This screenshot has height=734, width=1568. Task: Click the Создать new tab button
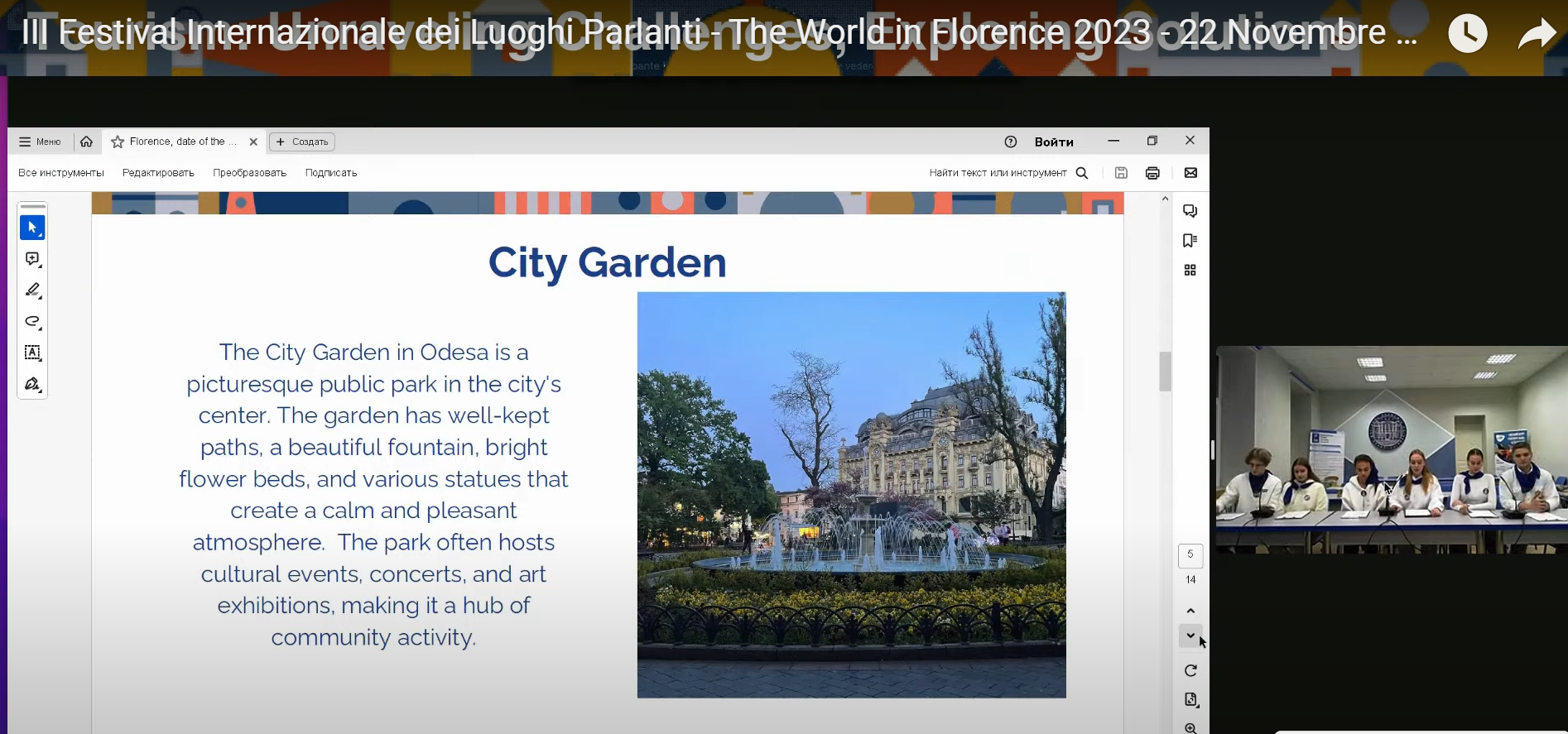click(302, 142)
